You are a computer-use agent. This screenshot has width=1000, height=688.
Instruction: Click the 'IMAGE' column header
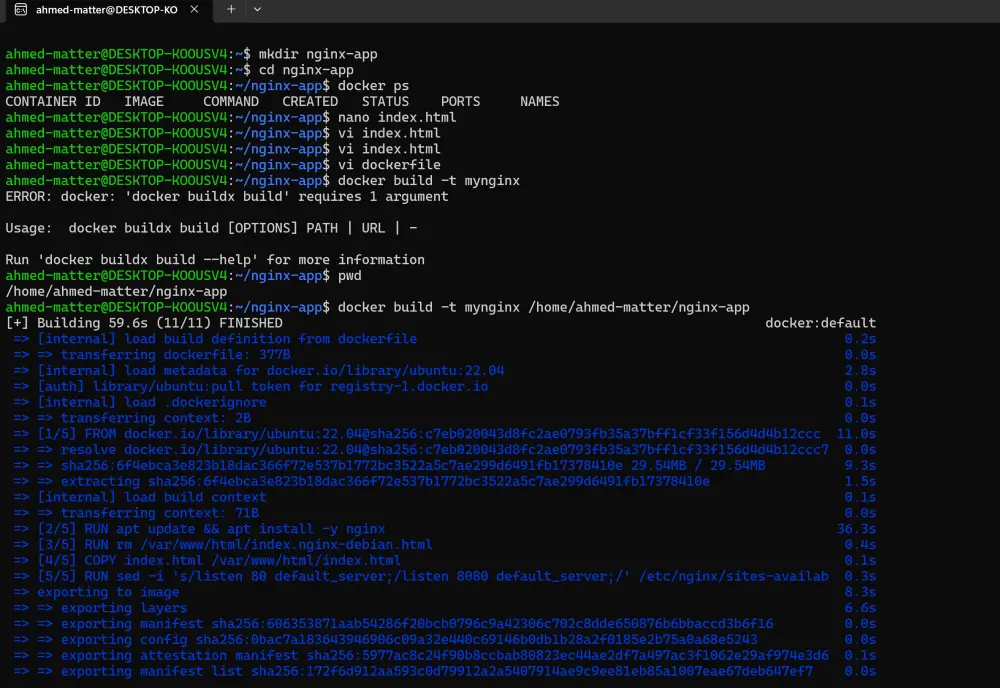[143, 102]
